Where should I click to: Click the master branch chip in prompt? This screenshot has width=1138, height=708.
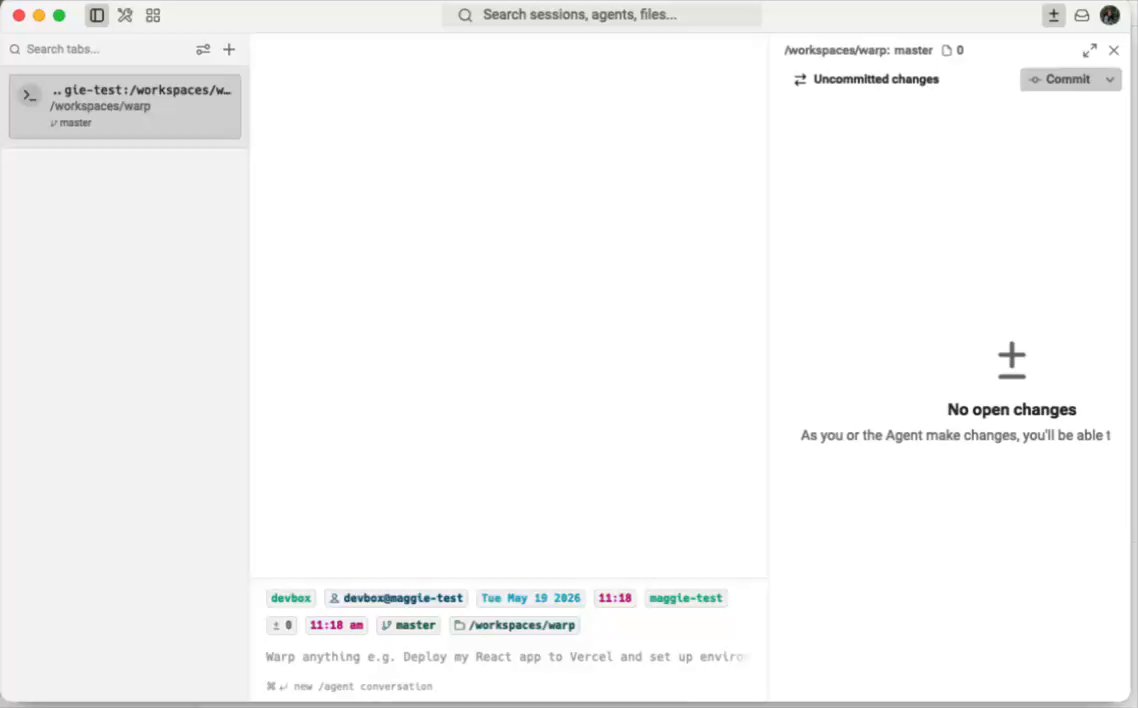pyautogui.click(x=409, y=625)
